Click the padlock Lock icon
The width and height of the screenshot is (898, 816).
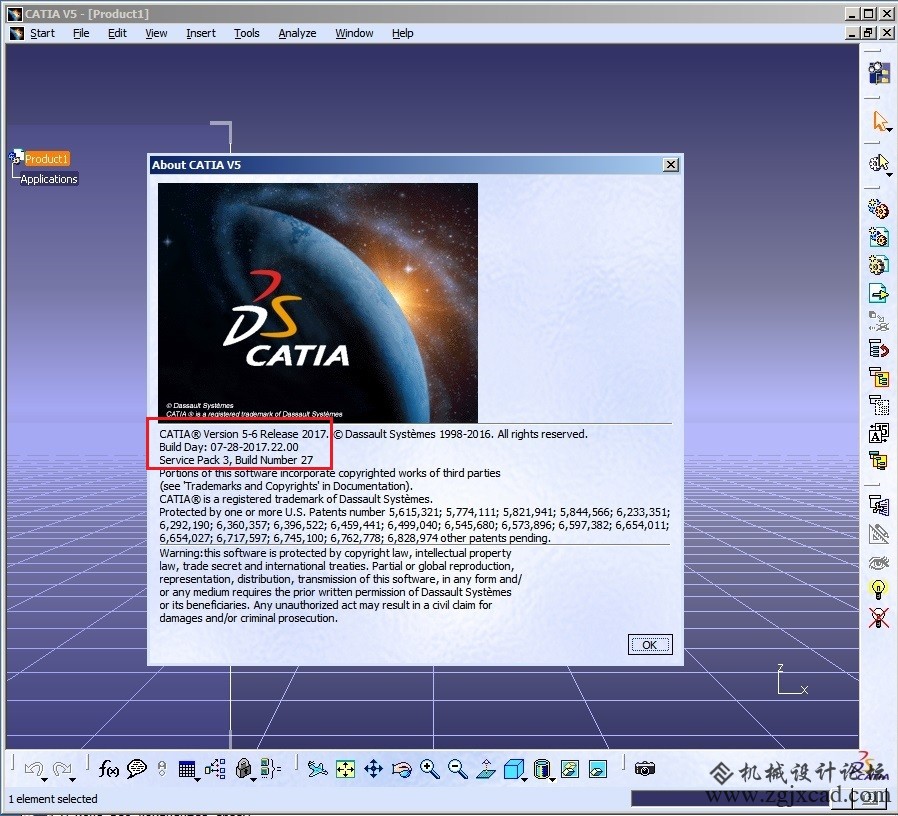[x=243, y=768]
